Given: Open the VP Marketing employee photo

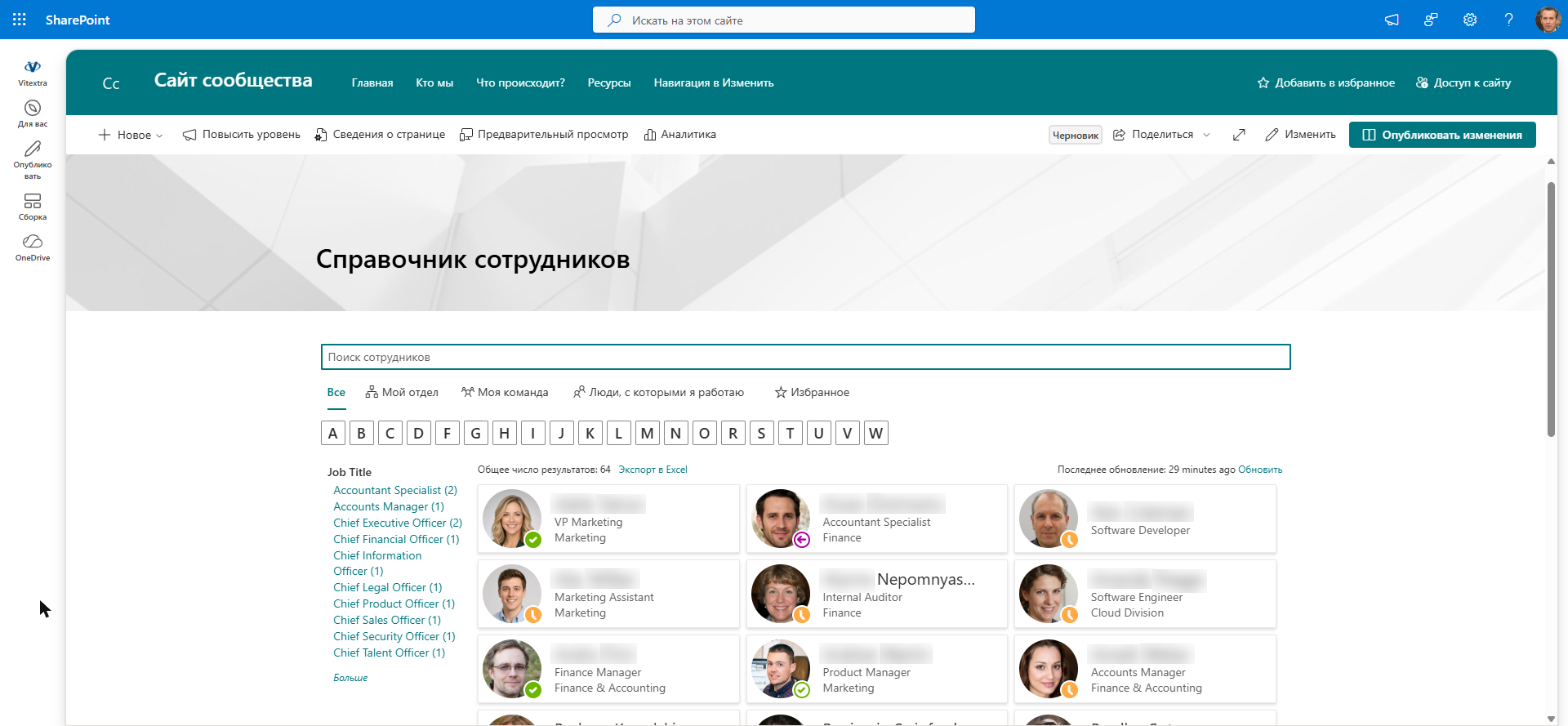Looking at the screenshot, I should (x=512, y=519).
